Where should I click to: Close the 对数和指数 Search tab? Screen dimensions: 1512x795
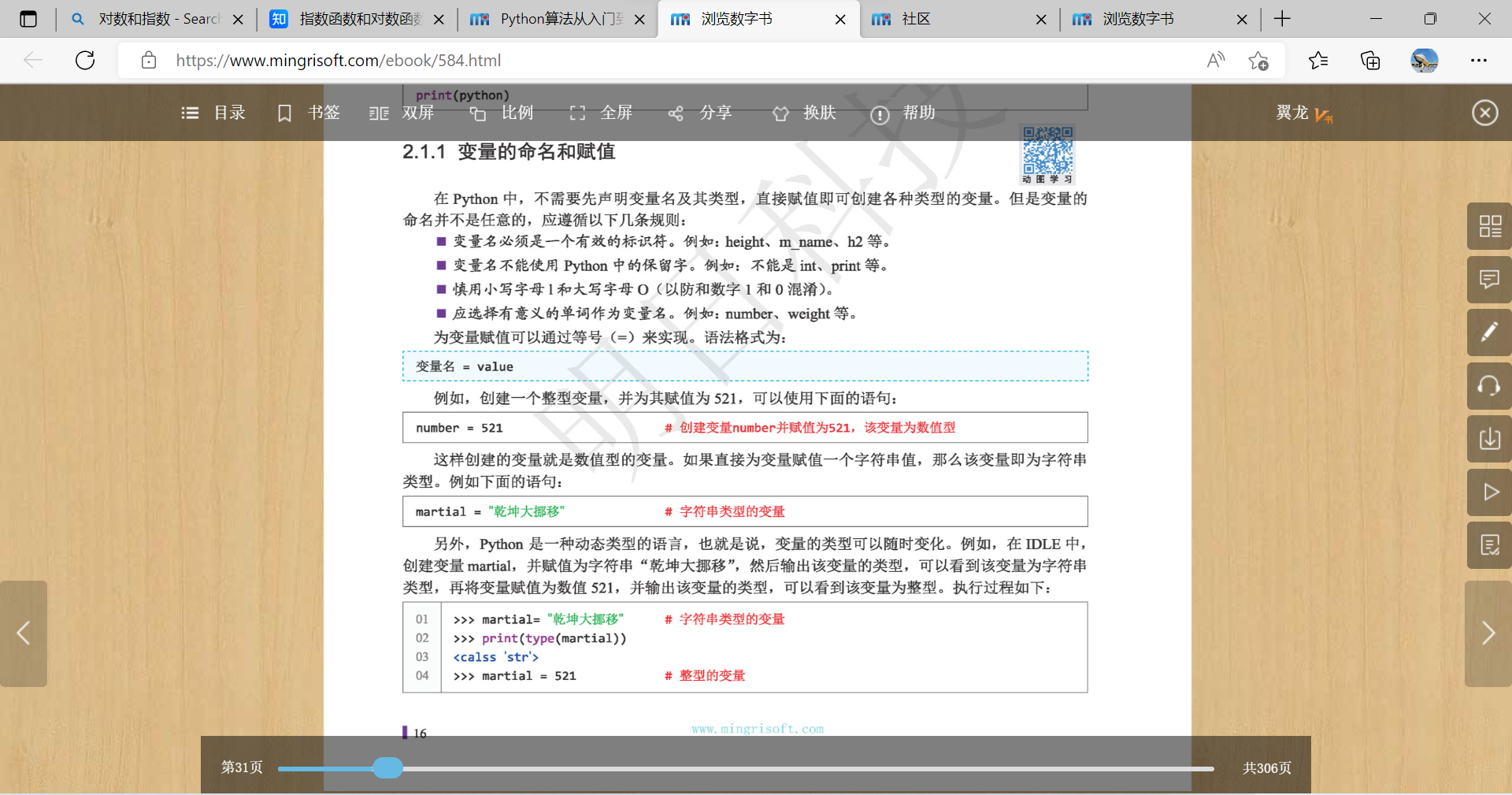click(238, 20)
